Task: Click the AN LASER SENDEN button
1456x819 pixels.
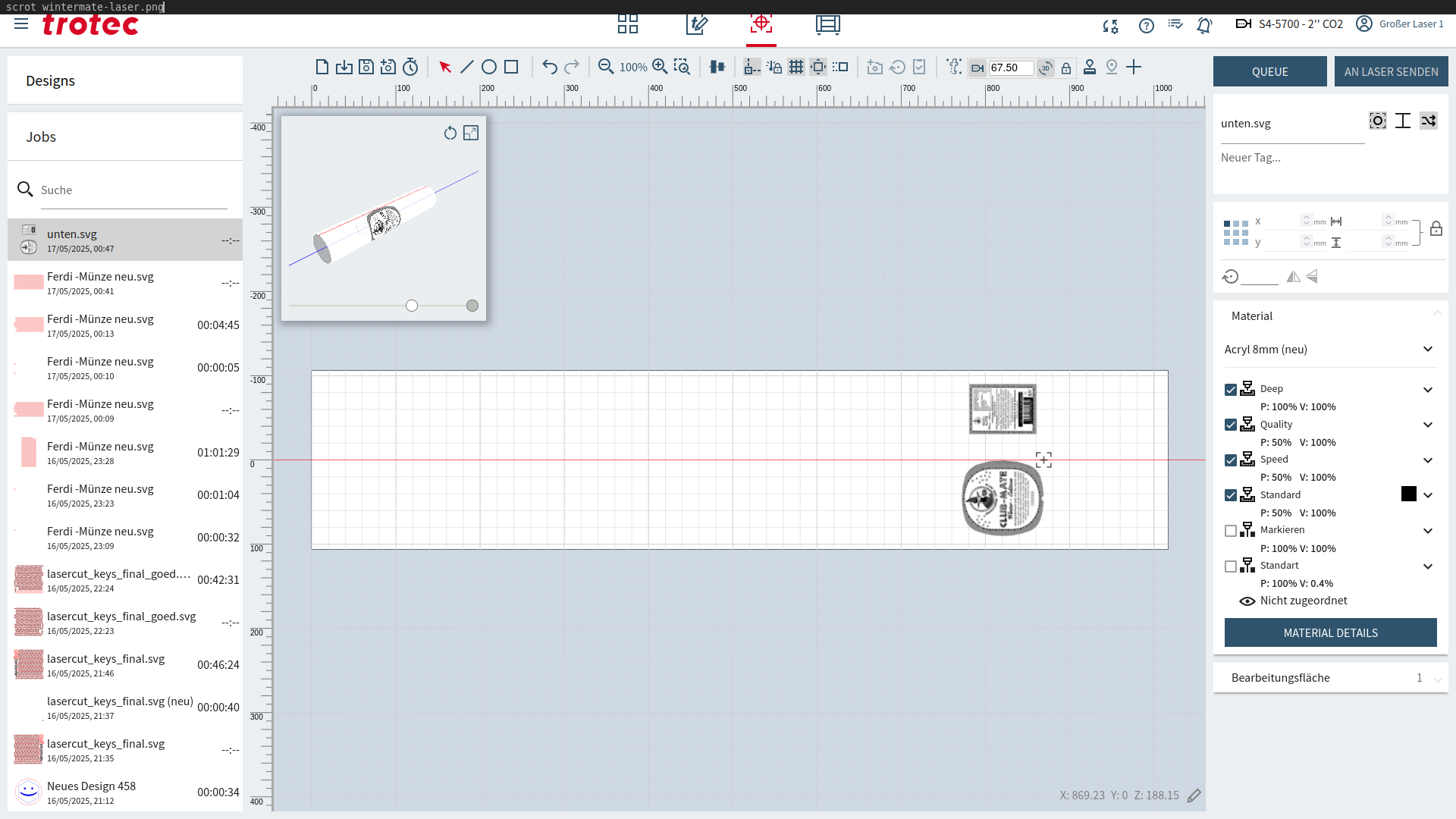Action: point(1392,71)
